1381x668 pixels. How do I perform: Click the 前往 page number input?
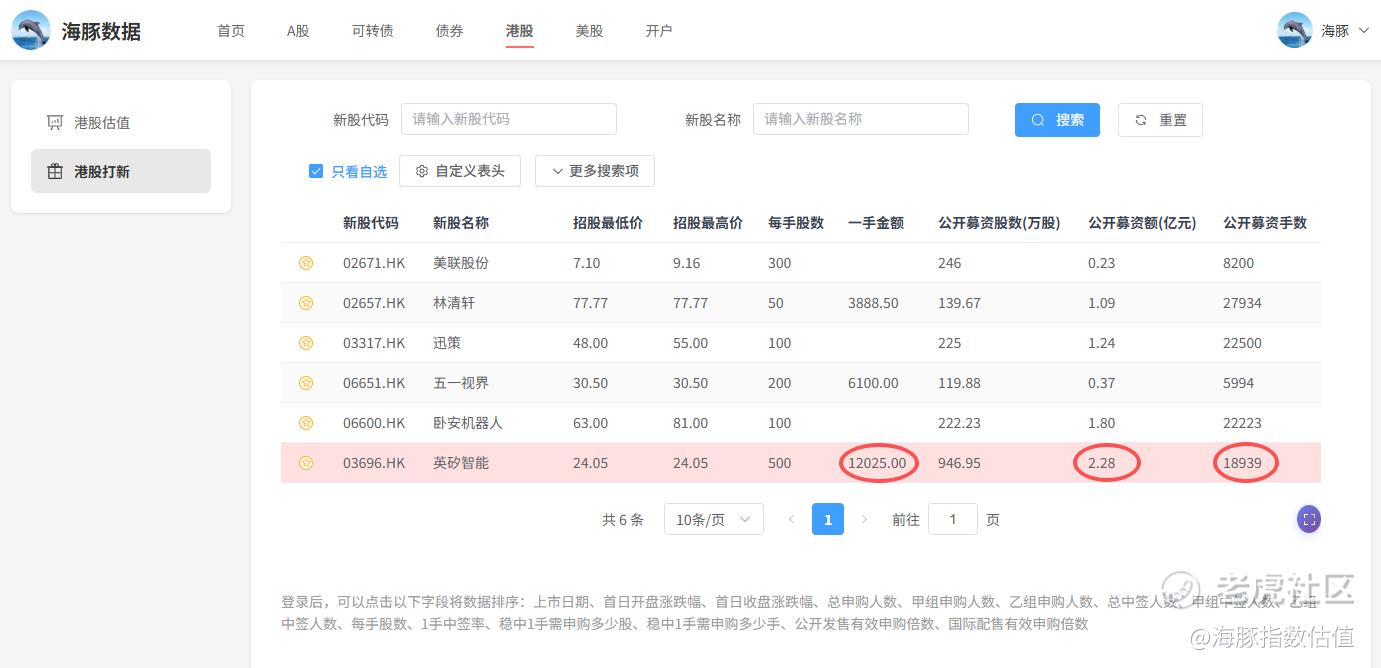[x=953, y=520]
